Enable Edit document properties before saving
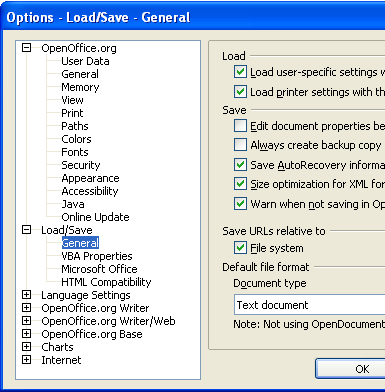The width and height of the screenshot is (385, 392). 240,126
